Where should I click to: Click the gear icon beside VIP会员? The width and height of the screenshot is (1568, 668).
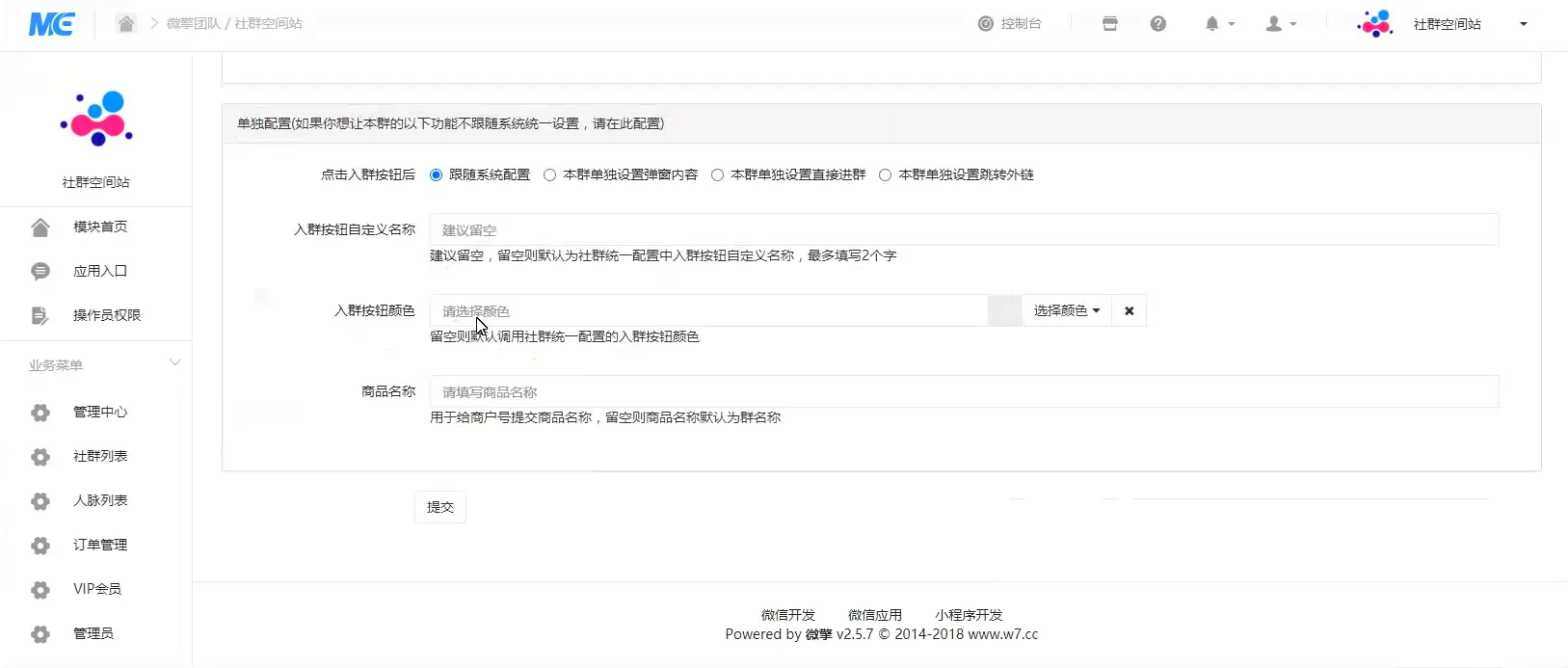pyautogui.click(x=40, y=590)
